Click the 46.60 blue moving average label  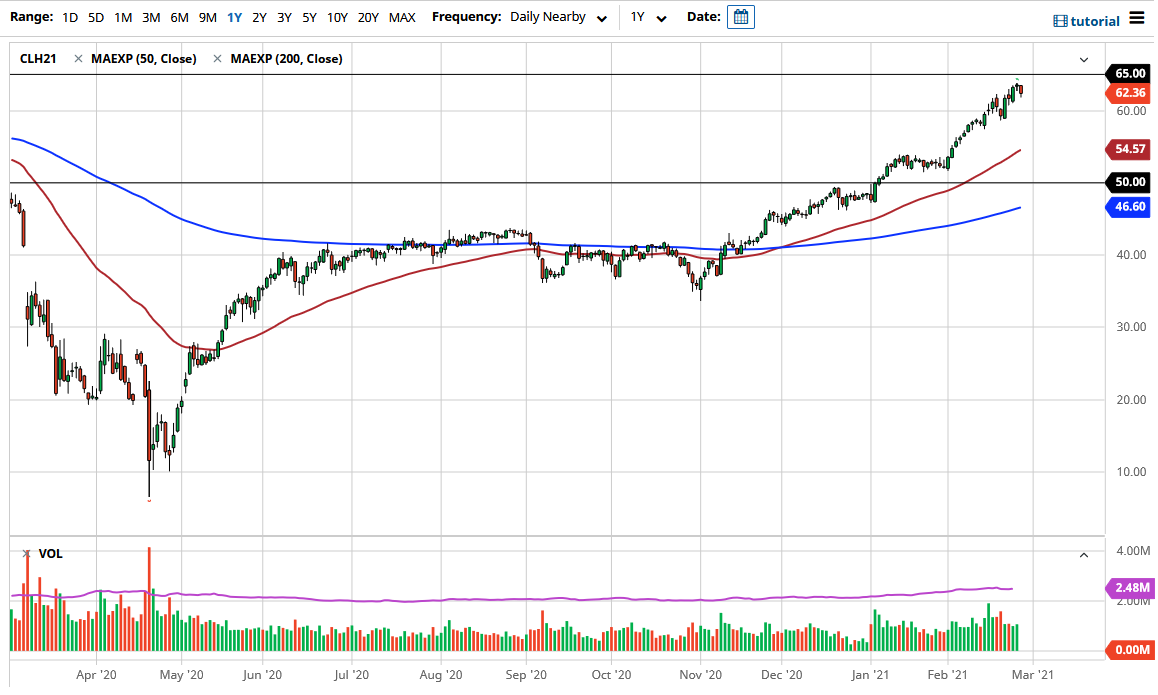1128,207
